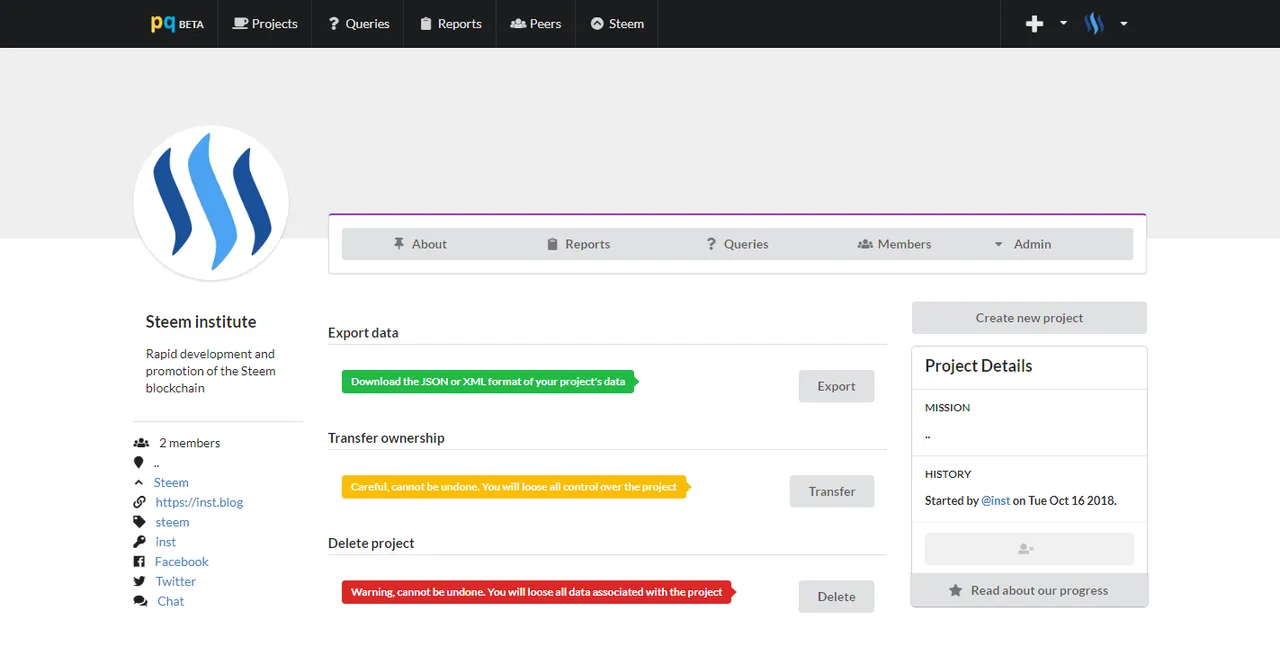Switch to the About tab
The height and width of the screenshot is (667, 1280).
(x=420, y=244)
